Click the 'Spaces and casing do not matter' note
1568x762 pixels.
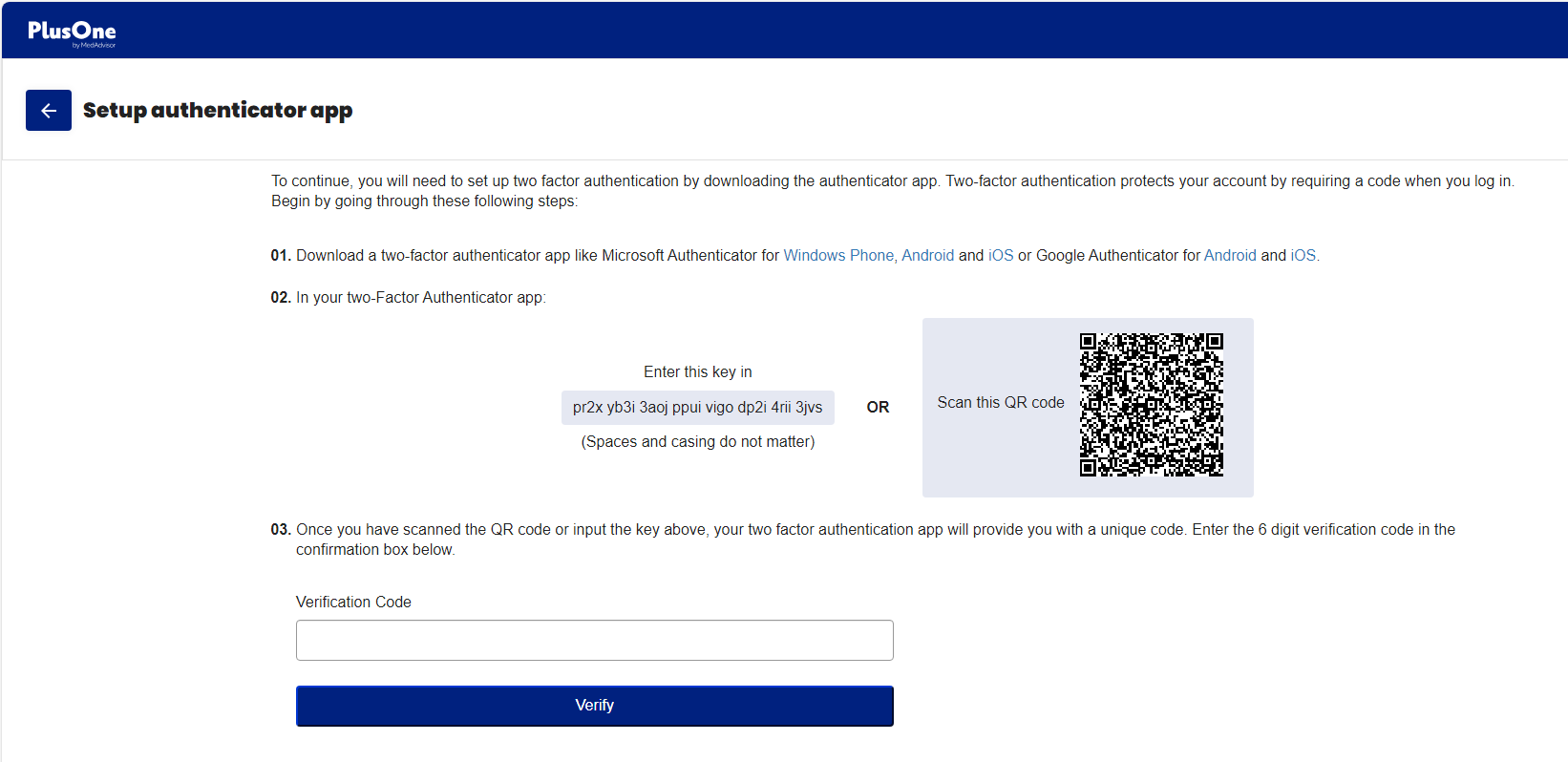698,441
